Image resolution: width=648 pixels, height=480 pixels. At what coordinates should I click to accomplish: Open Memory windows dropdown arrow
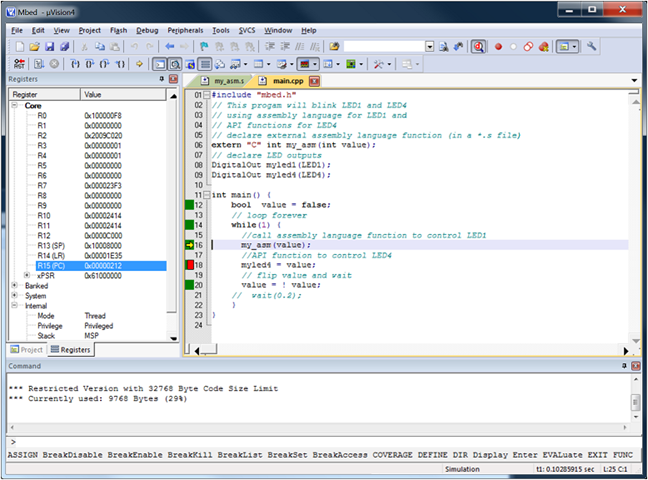269,64
